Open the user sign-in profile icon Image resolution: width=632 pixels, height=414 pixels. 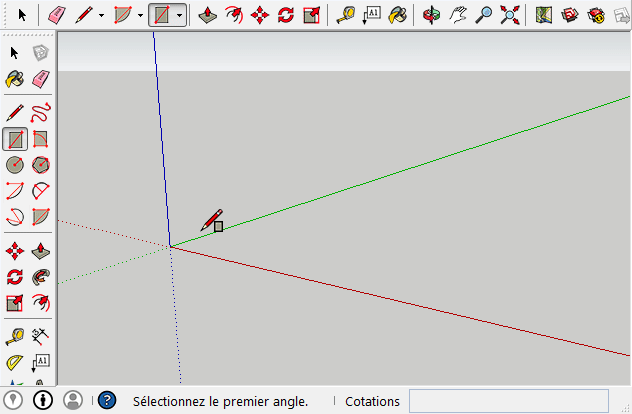coord(73,400)
